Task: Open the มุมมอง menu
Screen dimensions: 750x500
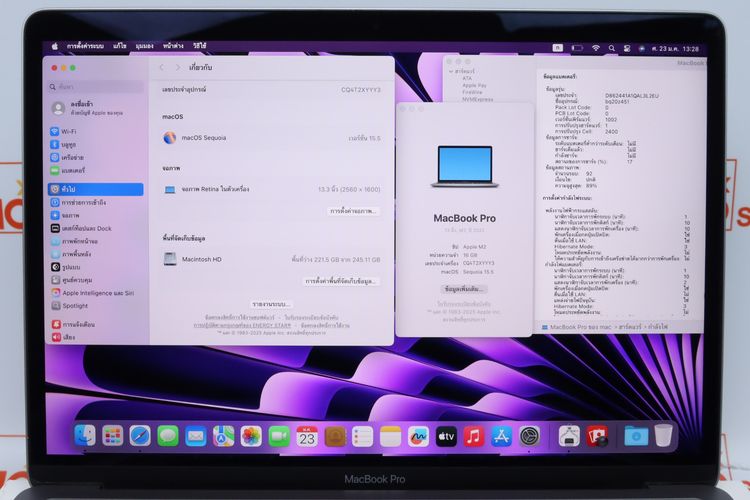Action: (x=144, y=46)
